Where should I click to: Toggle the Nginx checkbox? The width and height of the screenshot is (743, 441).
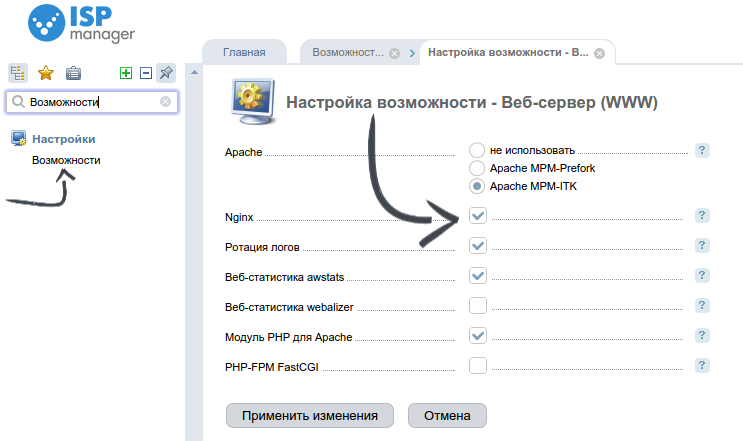(478, 216)
